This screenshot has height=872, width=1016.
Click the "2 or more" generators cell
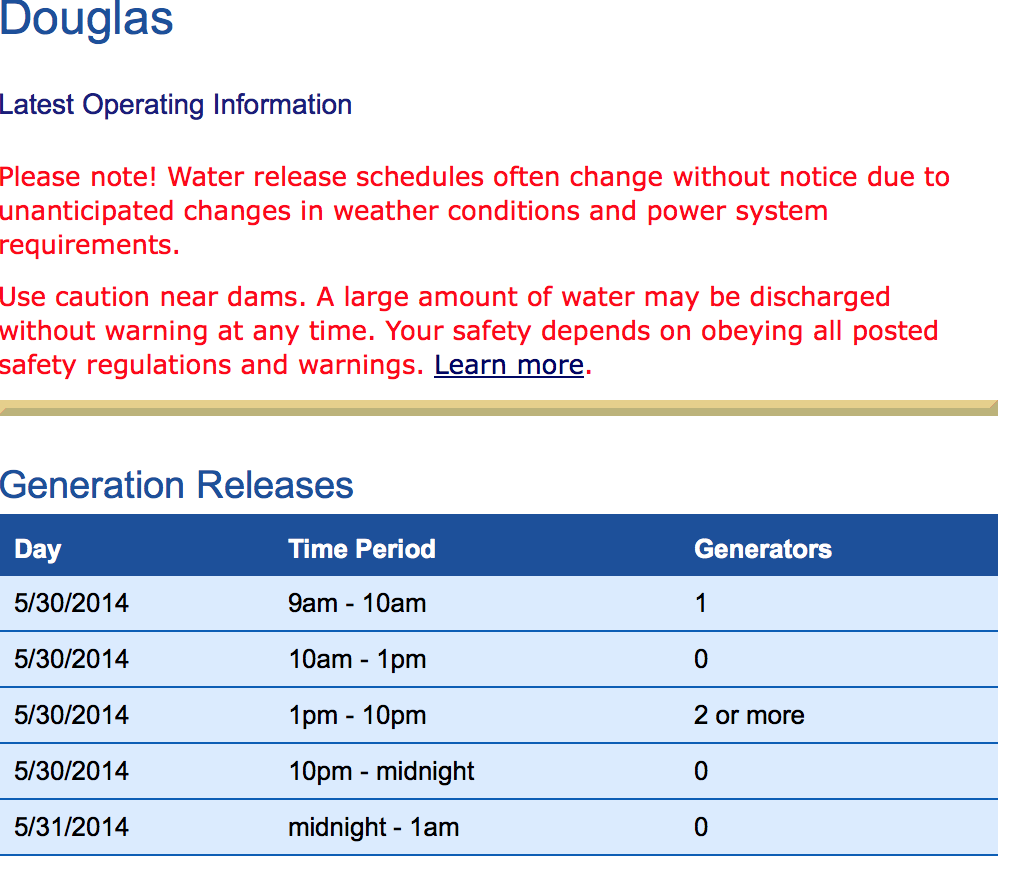[749, 715]
